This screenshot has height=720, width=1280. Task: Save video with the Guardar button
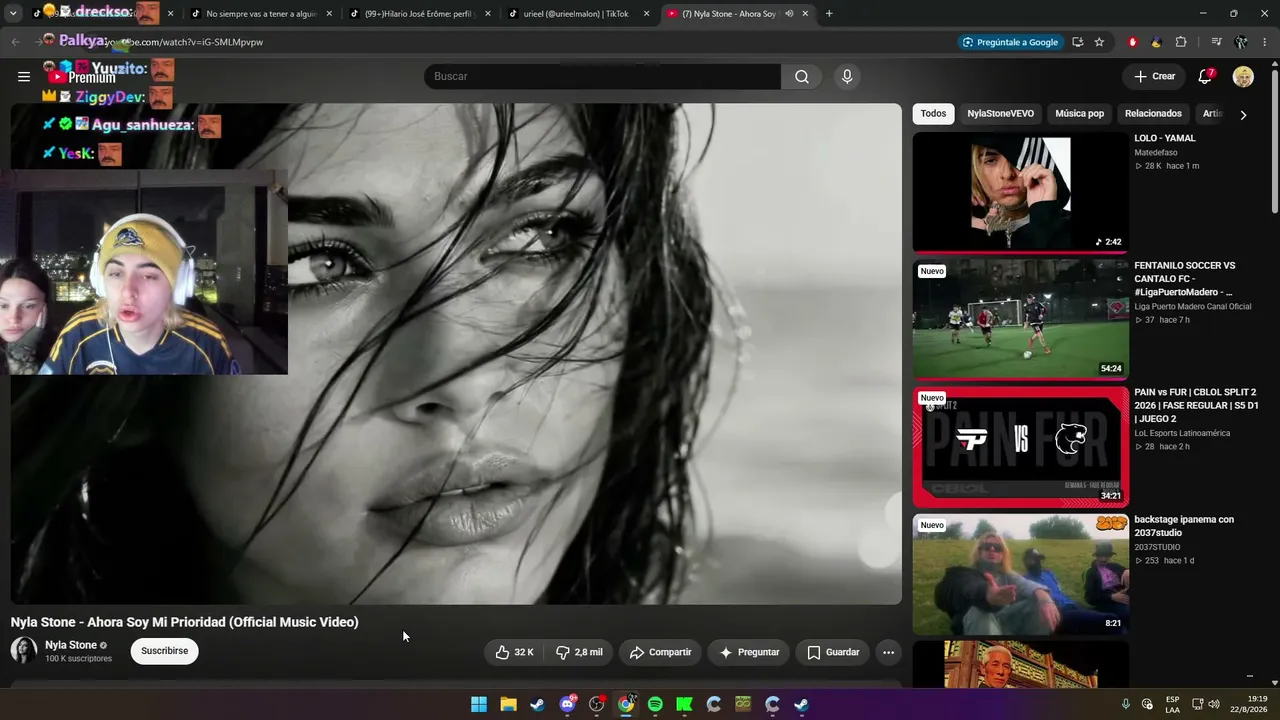(x=833, y=652)
